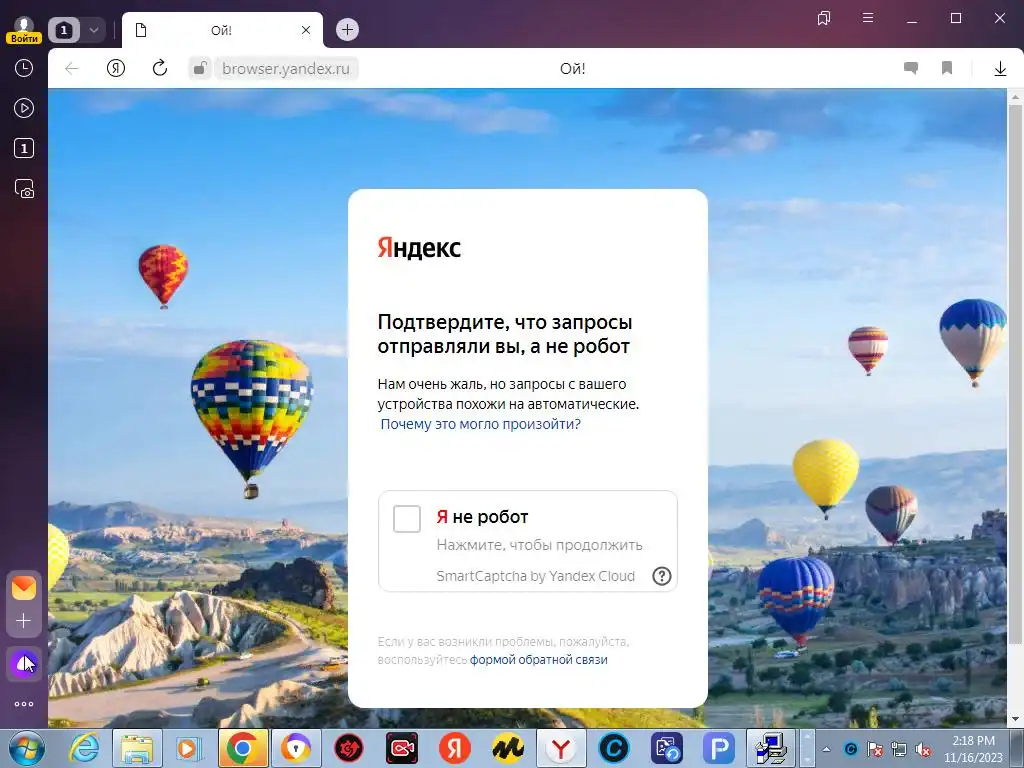Expand the tab groups dropdown arrow

coord(93,30)
